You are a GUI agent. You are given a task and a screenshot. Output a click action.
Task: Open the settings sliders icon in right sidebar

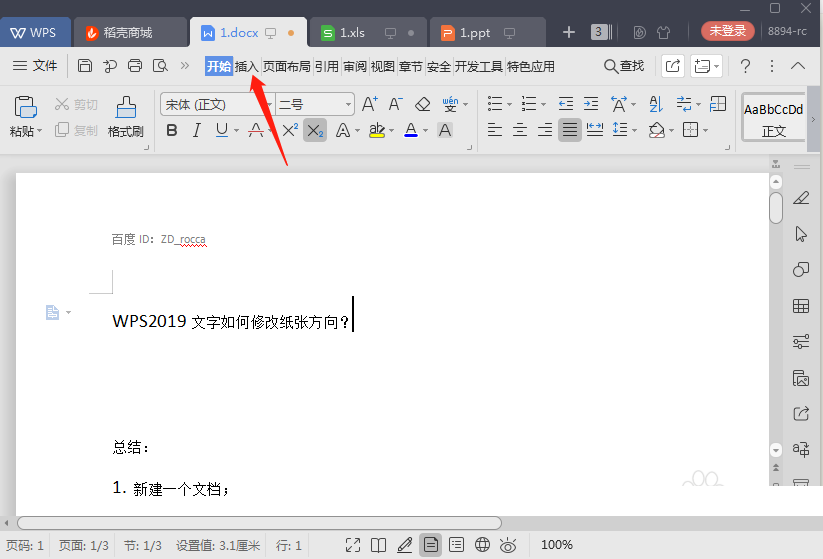(801, 342)
